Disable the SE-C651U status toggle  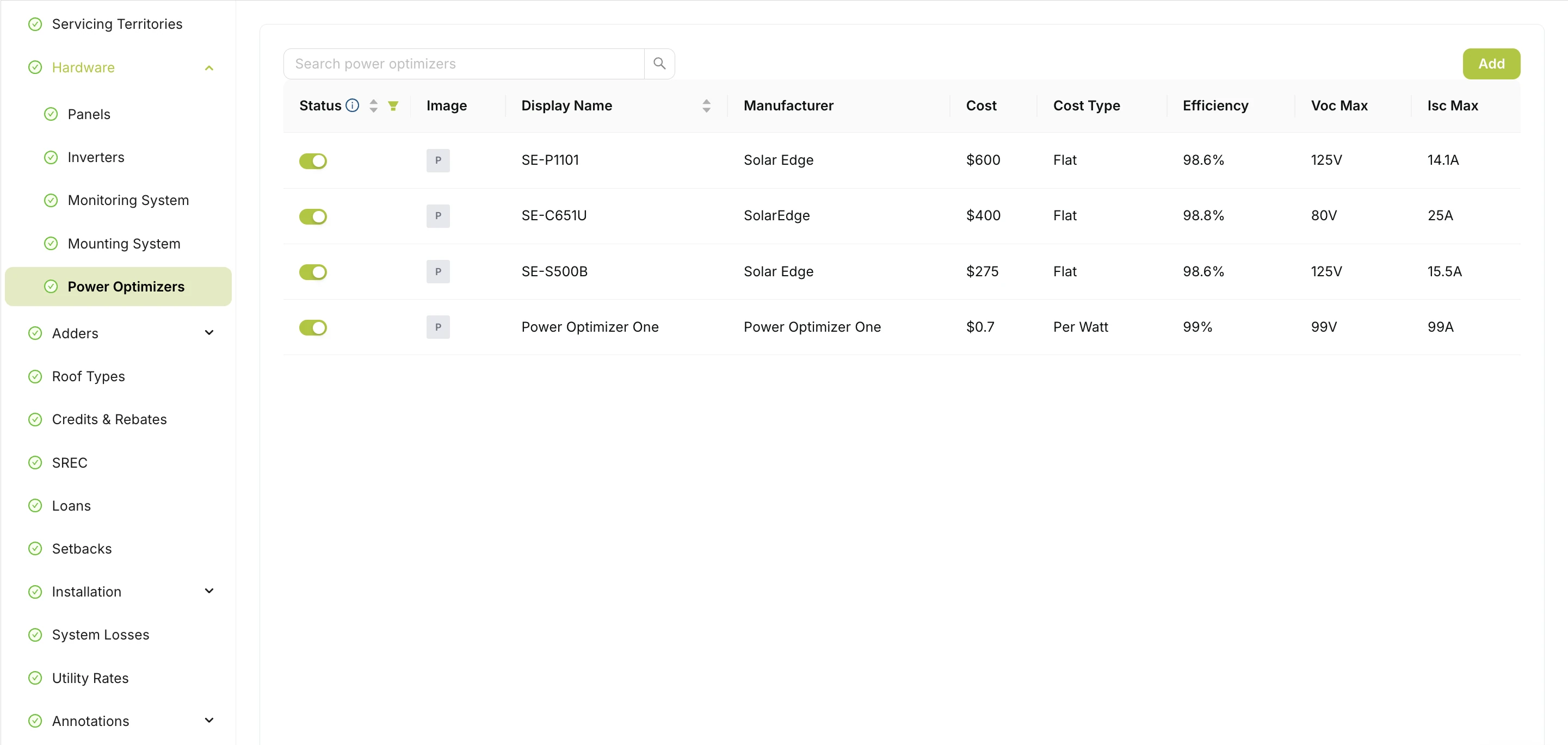[x=313, y=216]
